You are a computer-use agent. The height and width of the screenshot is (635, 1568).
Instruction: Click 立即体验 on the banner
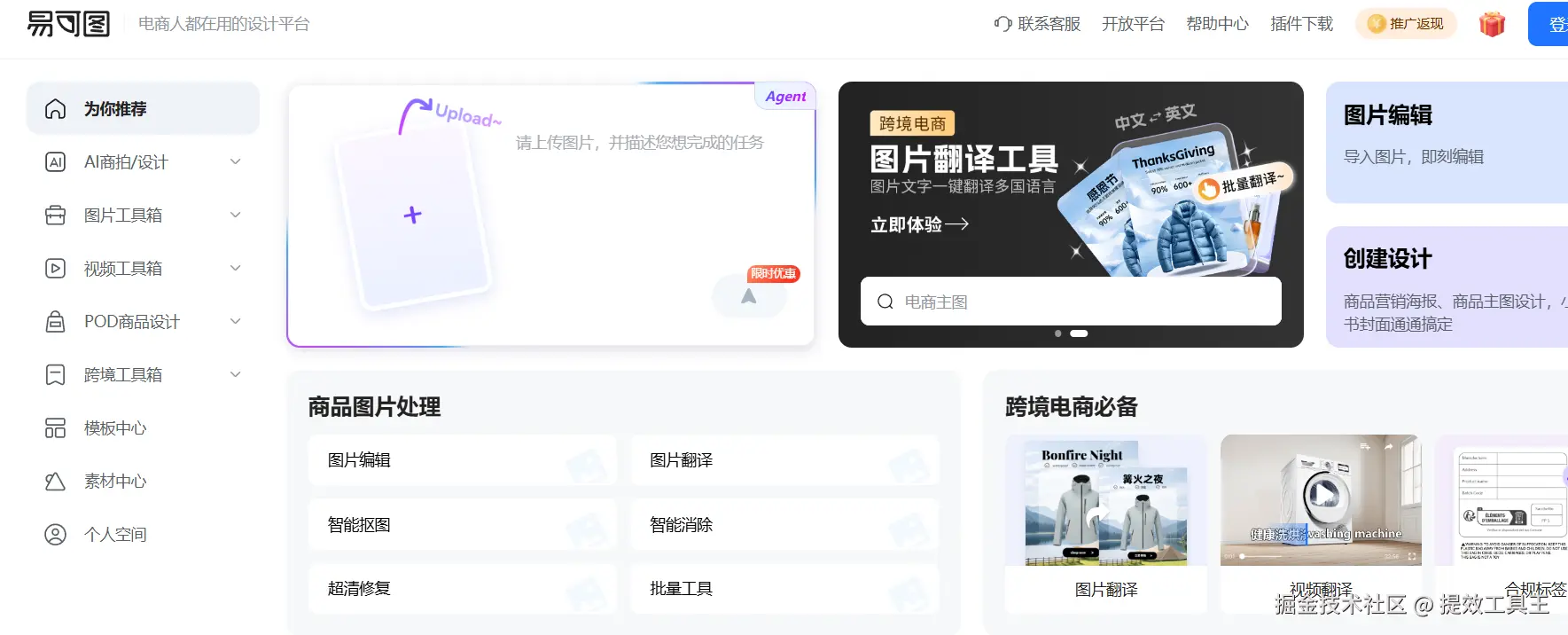919,224
